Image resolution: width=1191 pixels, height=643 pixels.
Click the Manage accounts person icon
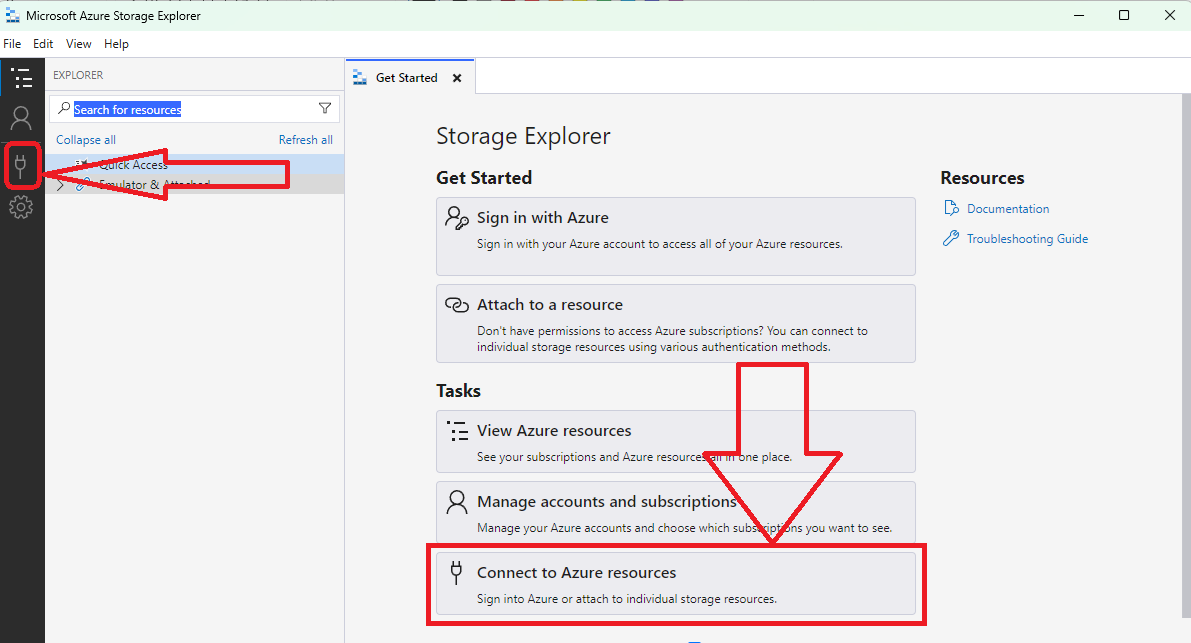pyautogui.click(x=456, y=502)
